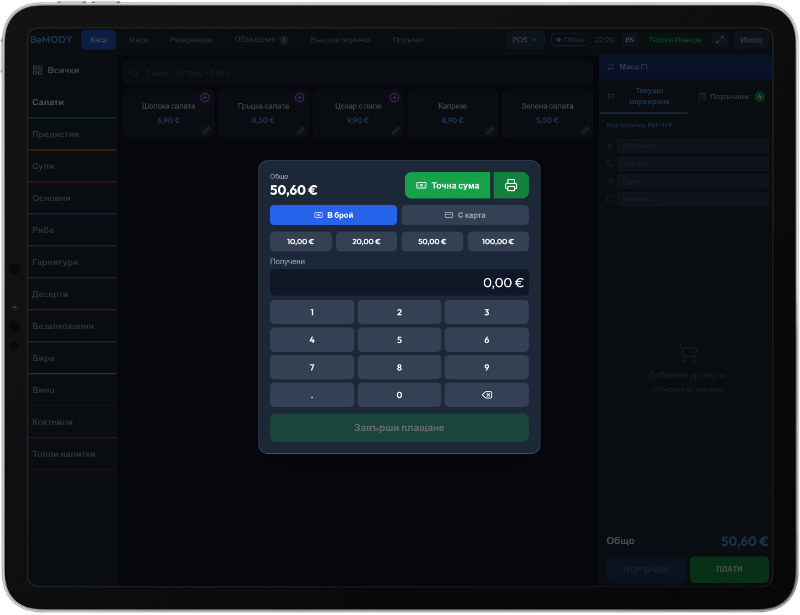The height and width of the screenshot is (615, 800).
Task: Click the Завърши плащане button
Action: pyautogui.click(x=399, y=428)
